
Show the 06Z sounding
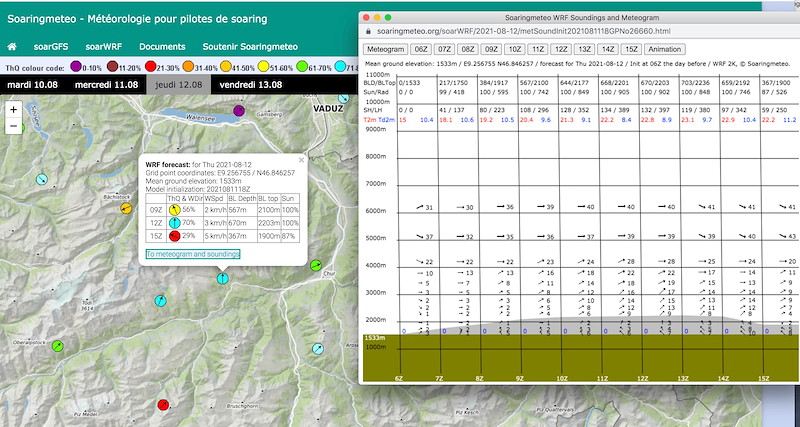421,49
